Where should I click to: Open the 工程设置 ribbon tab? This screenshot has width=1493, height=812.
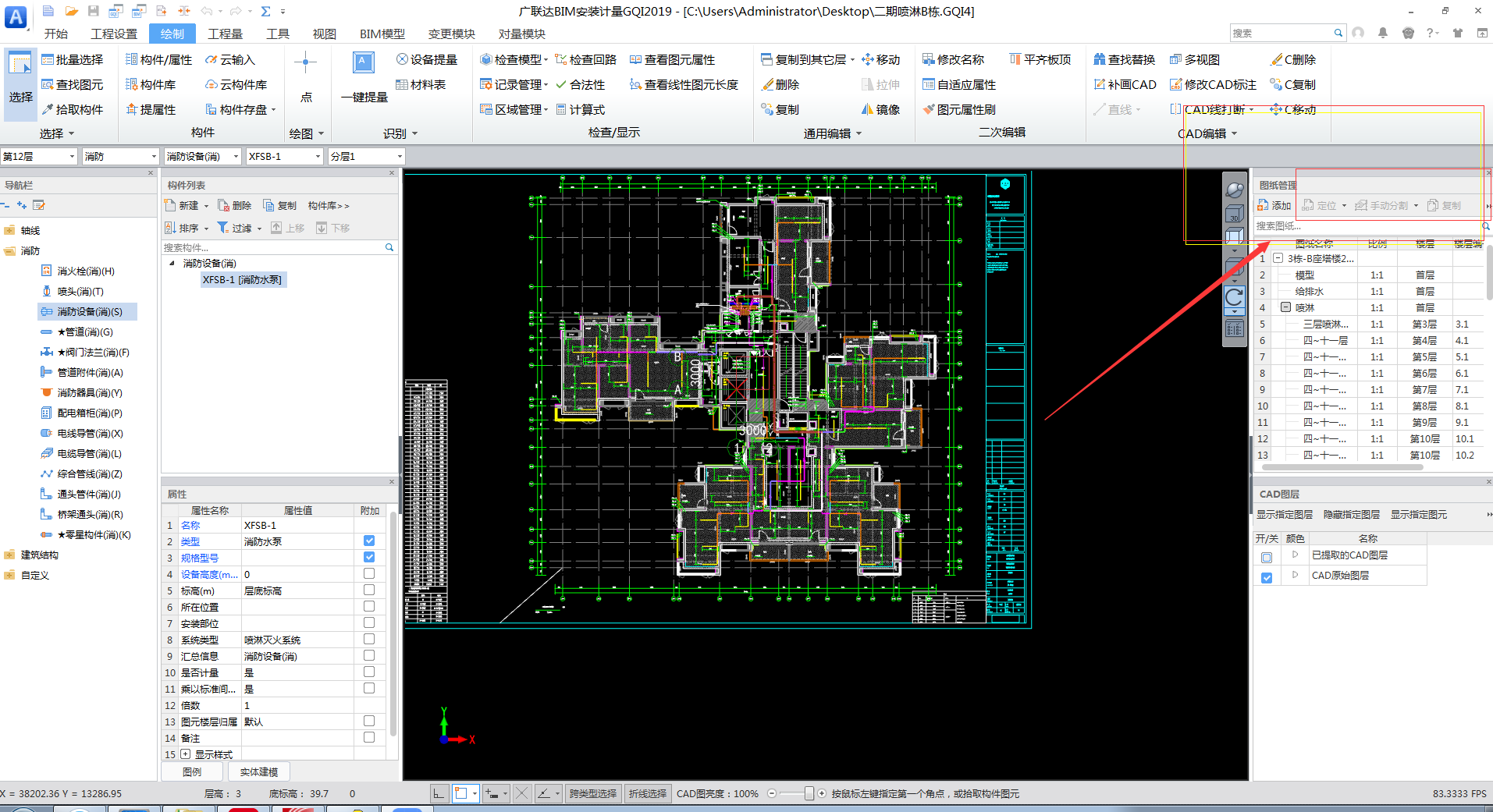click(114, 34)
